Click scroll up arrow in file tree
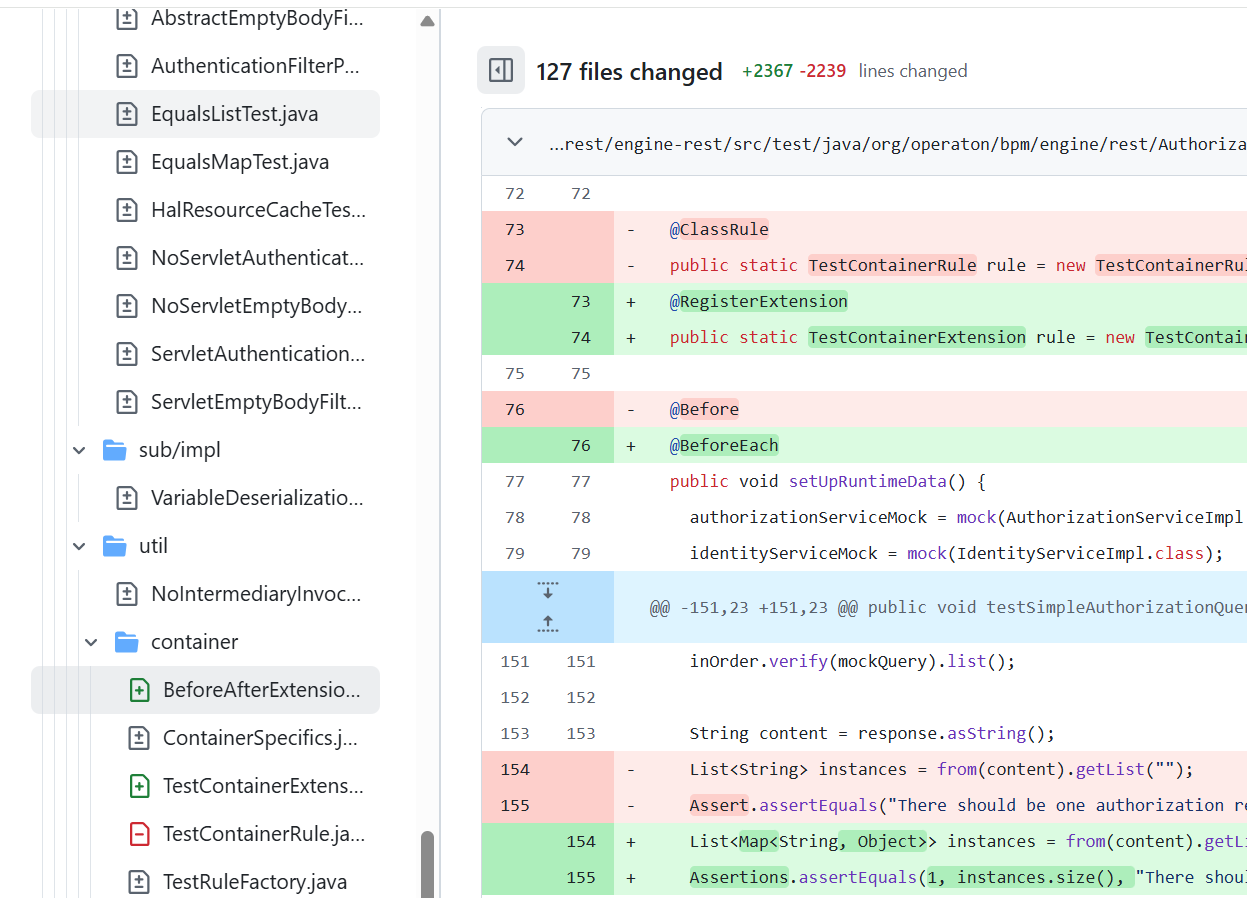 (428, 20)
